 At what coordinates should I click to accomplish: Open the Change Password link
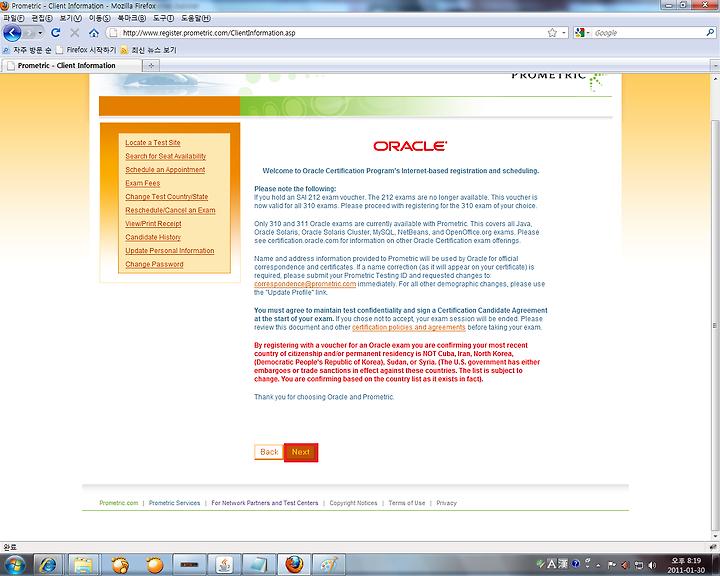[154, 264]
